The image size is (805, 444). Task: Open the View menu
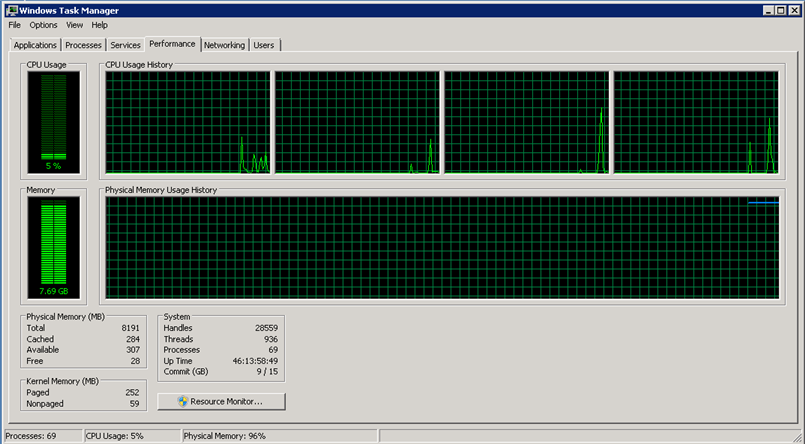point(74,25)
